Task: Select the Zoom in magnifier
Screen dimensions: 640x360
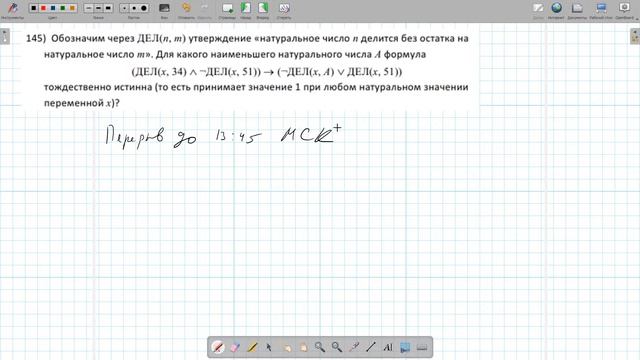Action: click(320, 347)
